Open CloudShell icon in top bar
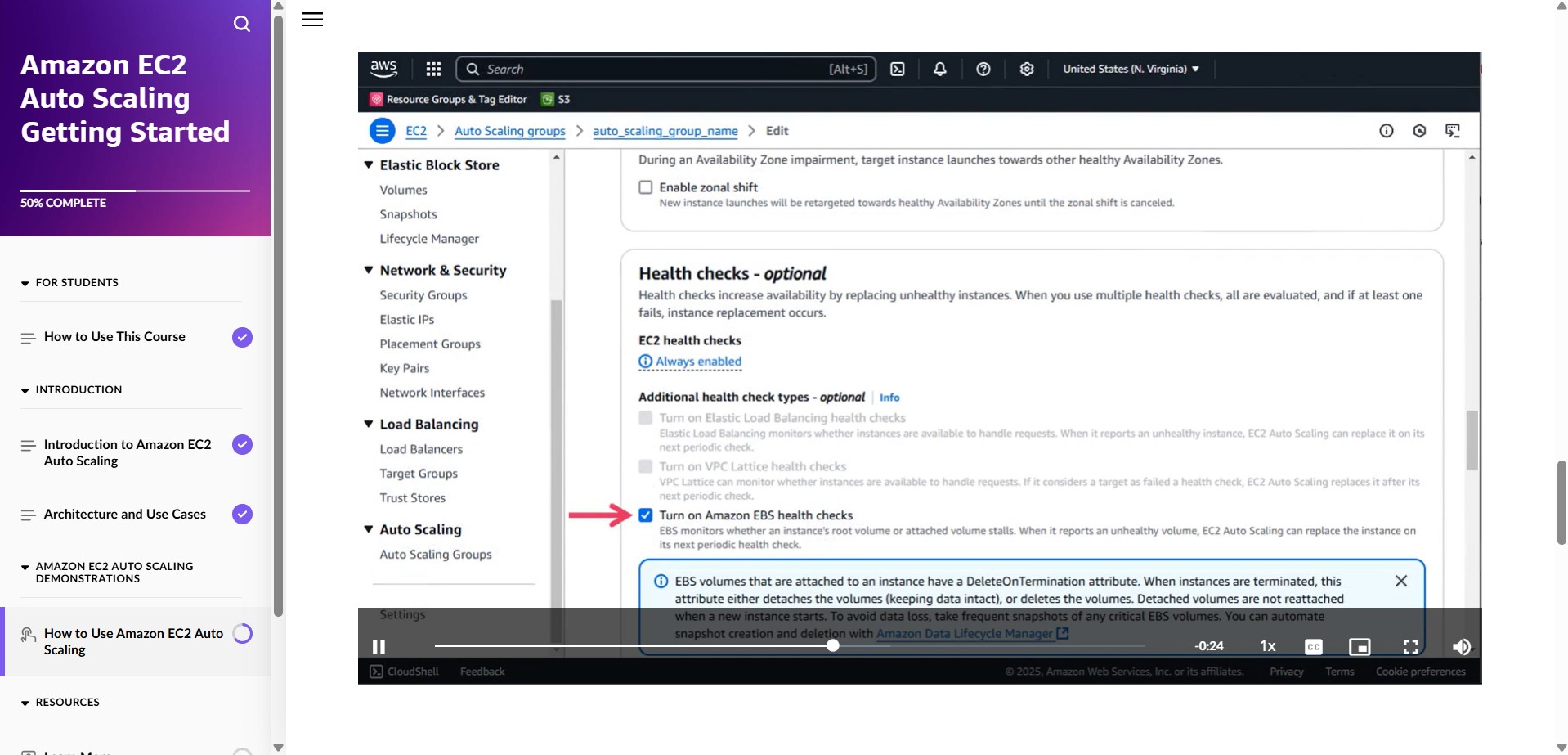 click(x=898, y=69)
